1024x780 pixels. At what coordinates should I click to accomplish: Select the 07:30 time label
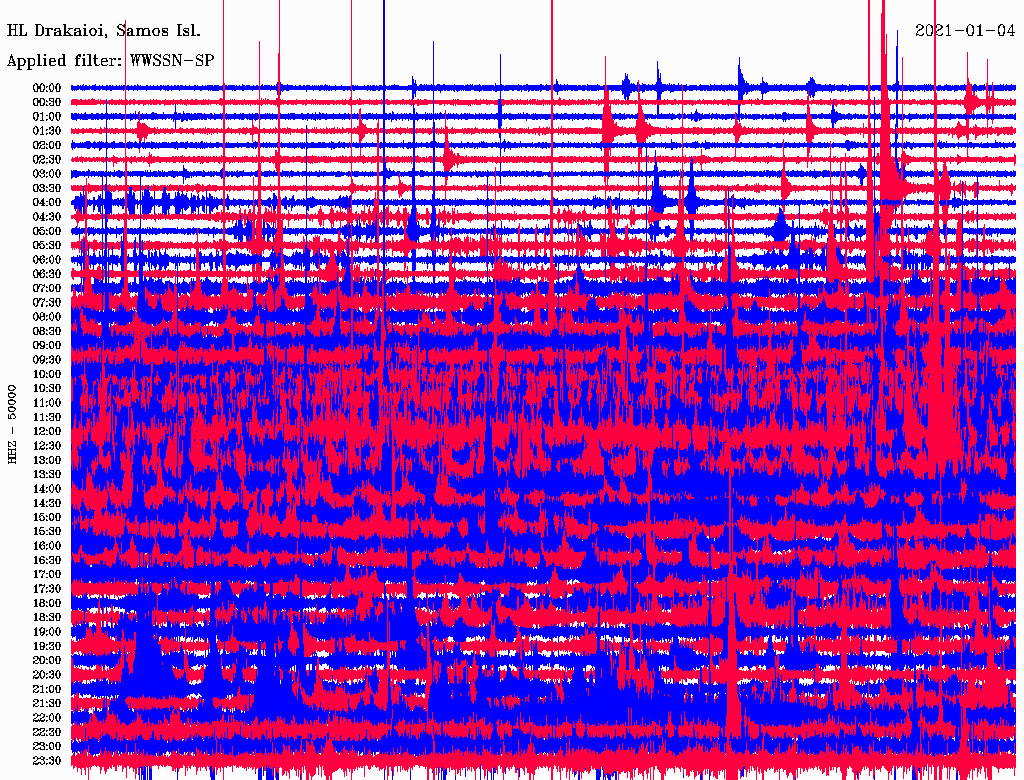pyautogui.click(x=46, y=302)
